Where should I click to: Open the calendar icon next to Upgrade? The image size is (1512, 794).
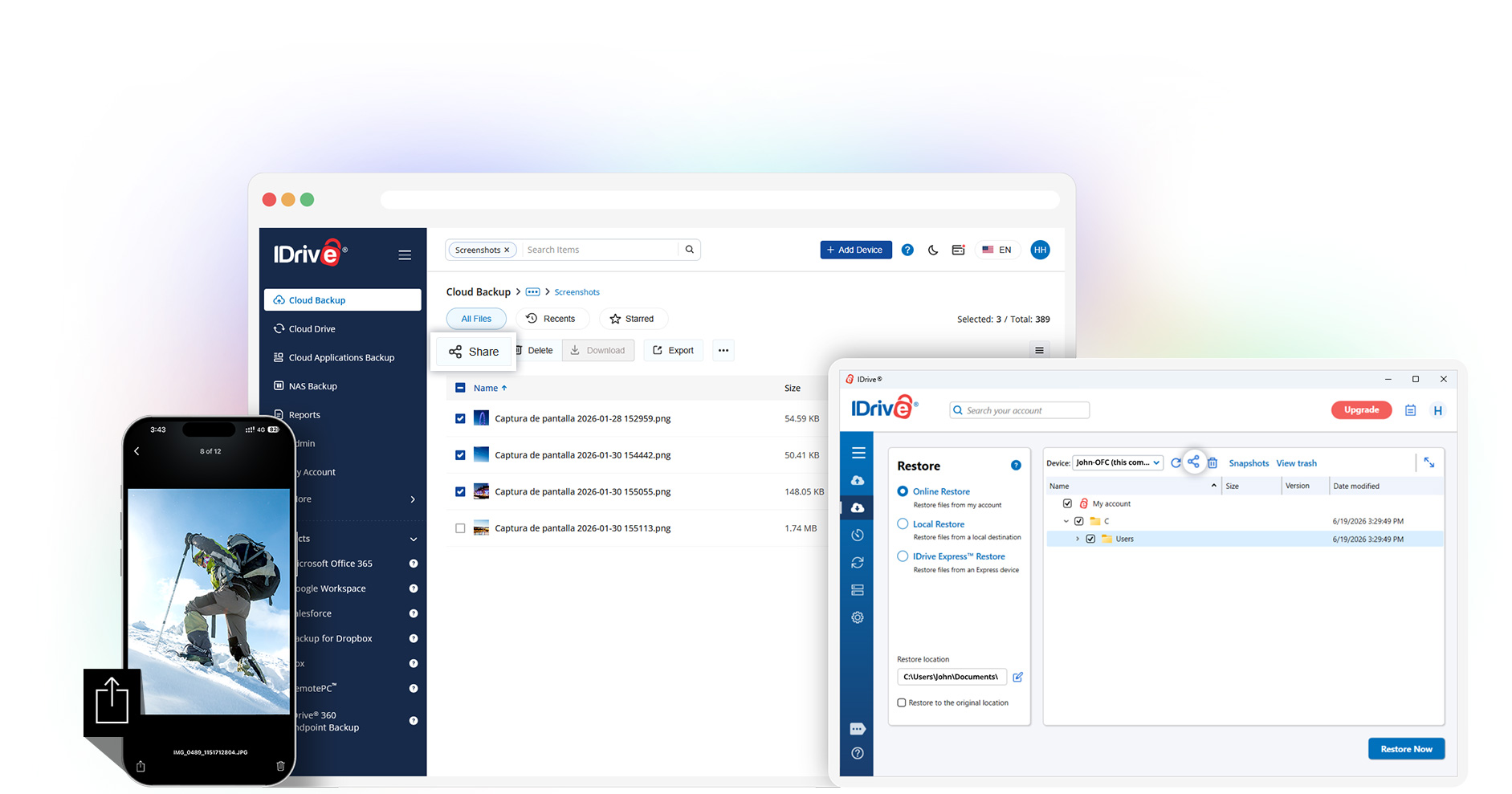pos(1410,410)
